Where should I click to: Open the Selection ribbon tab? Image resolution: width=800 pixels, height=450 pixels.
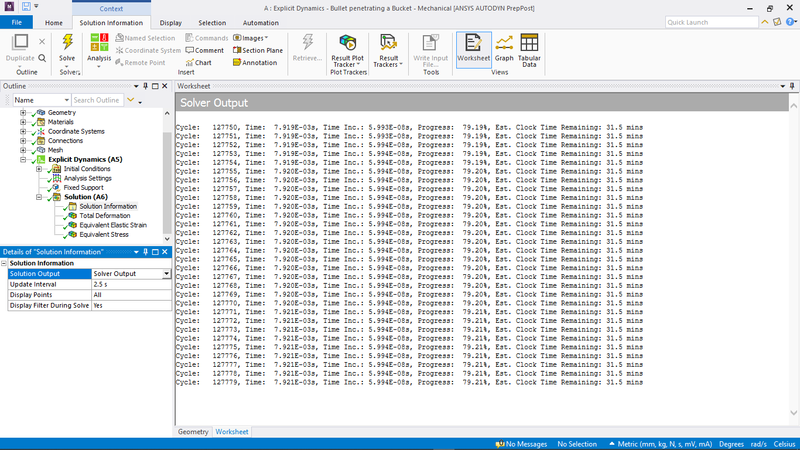click(x=212, y=22)
